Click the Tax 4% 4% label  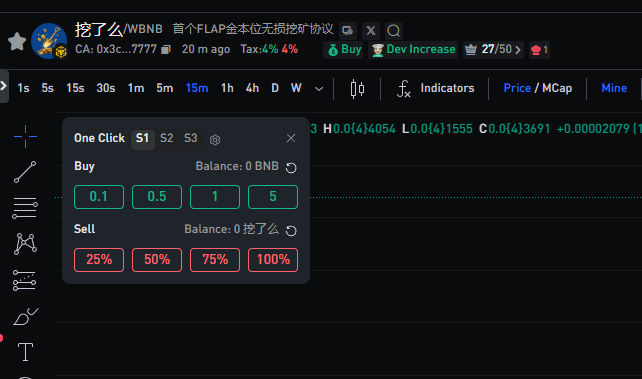tap(269, 50)
